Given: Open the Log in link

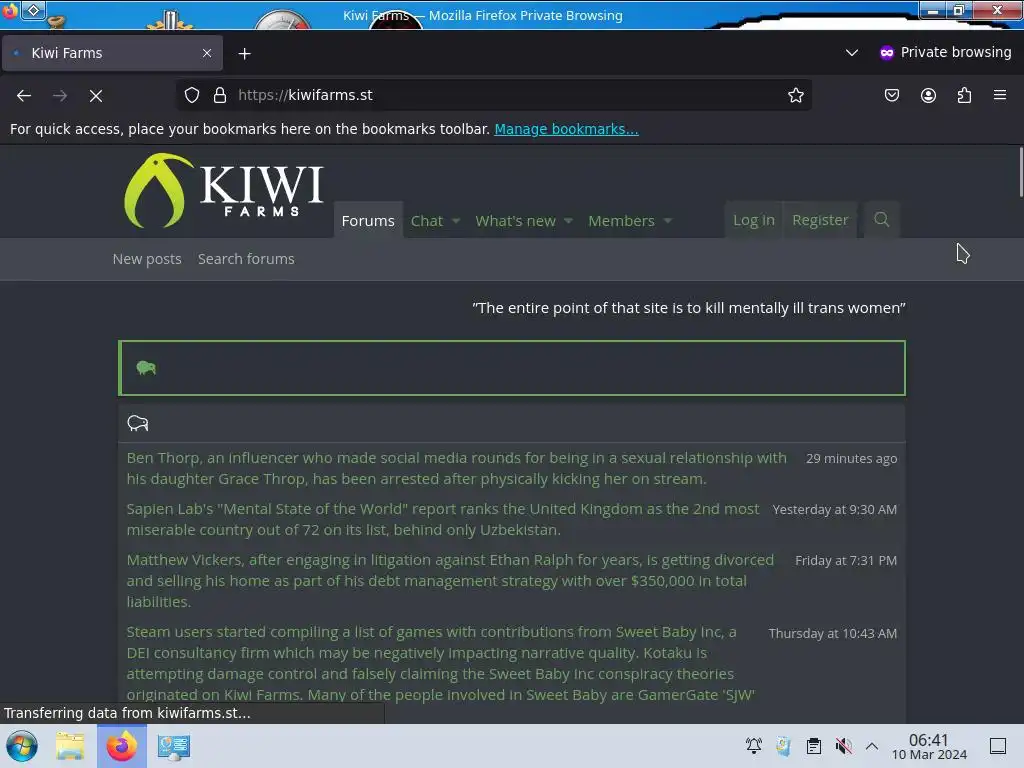Looking at the screenshot, I should click(x=754, y=220).
